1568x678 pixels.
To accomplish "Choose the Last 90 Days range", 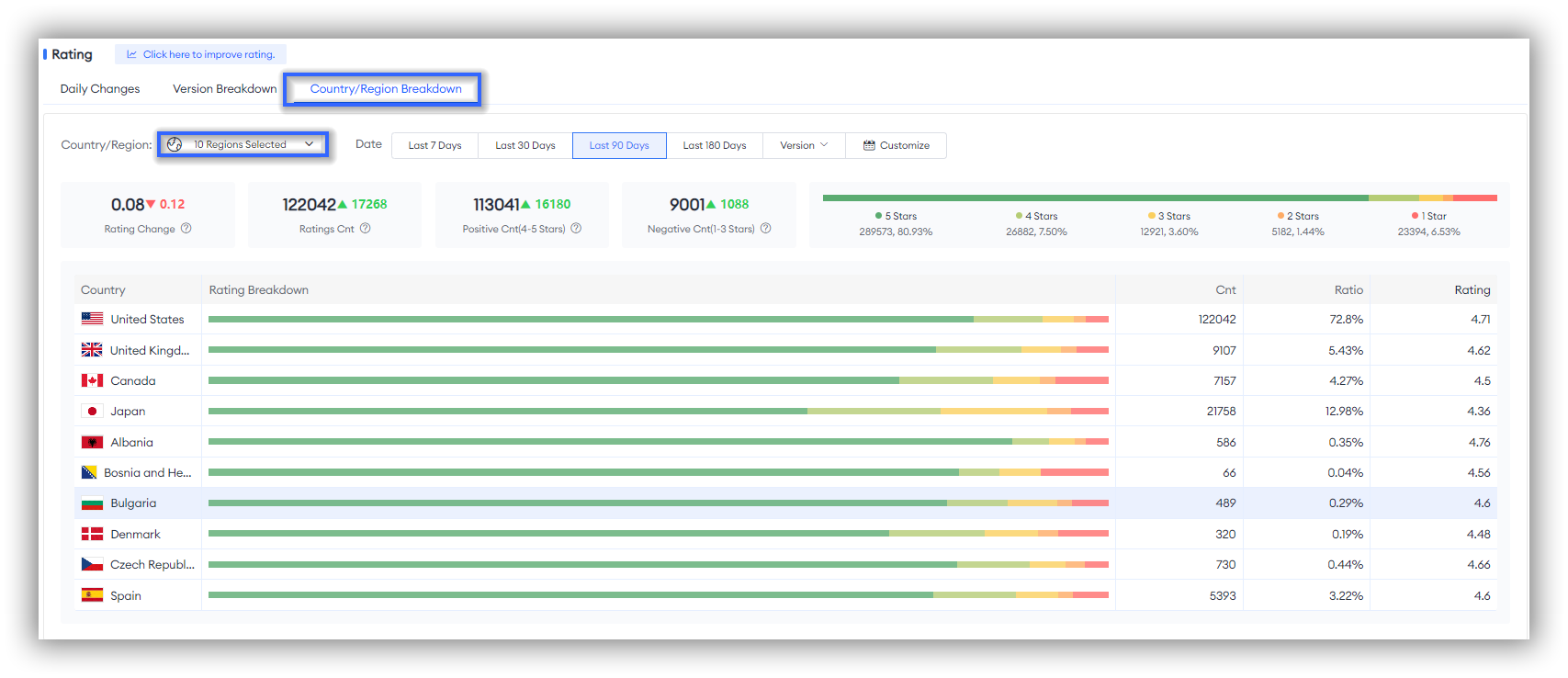I will coord(619,145).
